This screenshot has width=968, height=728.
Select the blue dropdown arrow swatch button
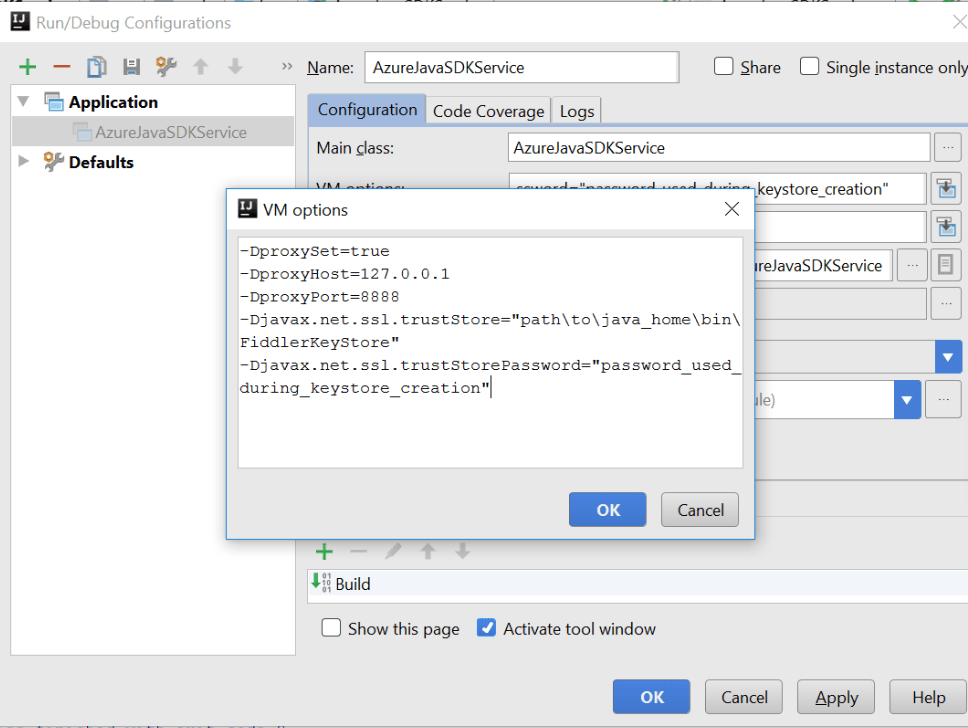point(948,357)
